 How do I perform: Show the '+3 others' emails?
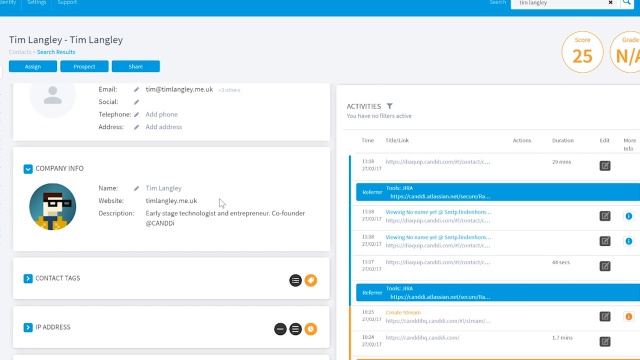click(229, 90)
